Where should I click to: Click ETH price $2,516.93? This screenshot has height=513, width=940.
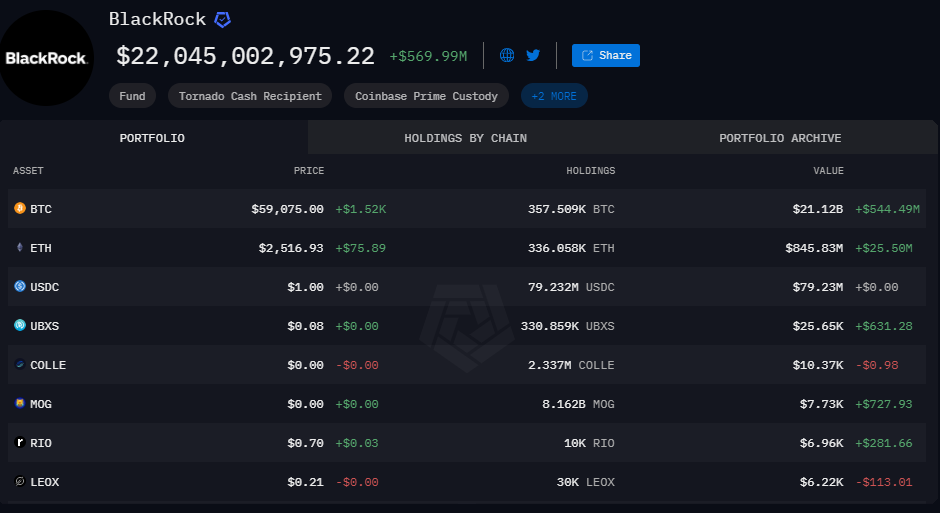pyautogui.click(x=291, y=248)
